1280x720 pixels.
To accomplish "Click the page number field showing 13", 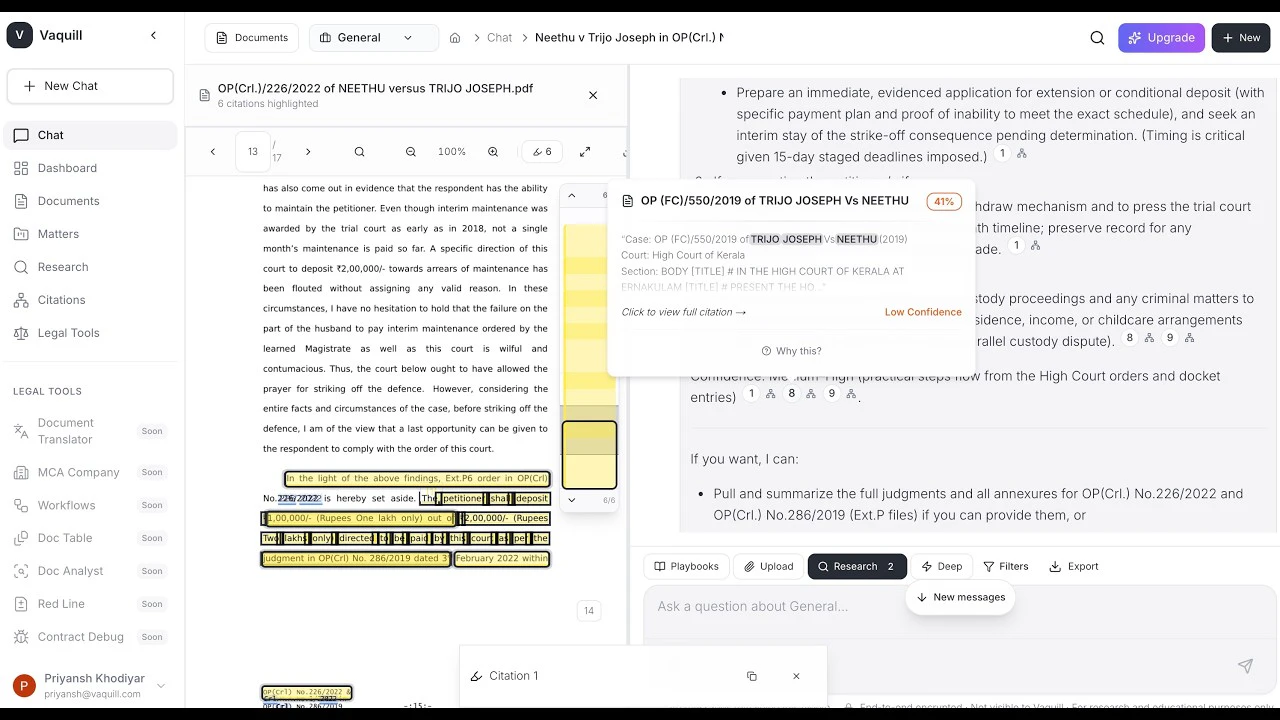I will coord(253,152).
